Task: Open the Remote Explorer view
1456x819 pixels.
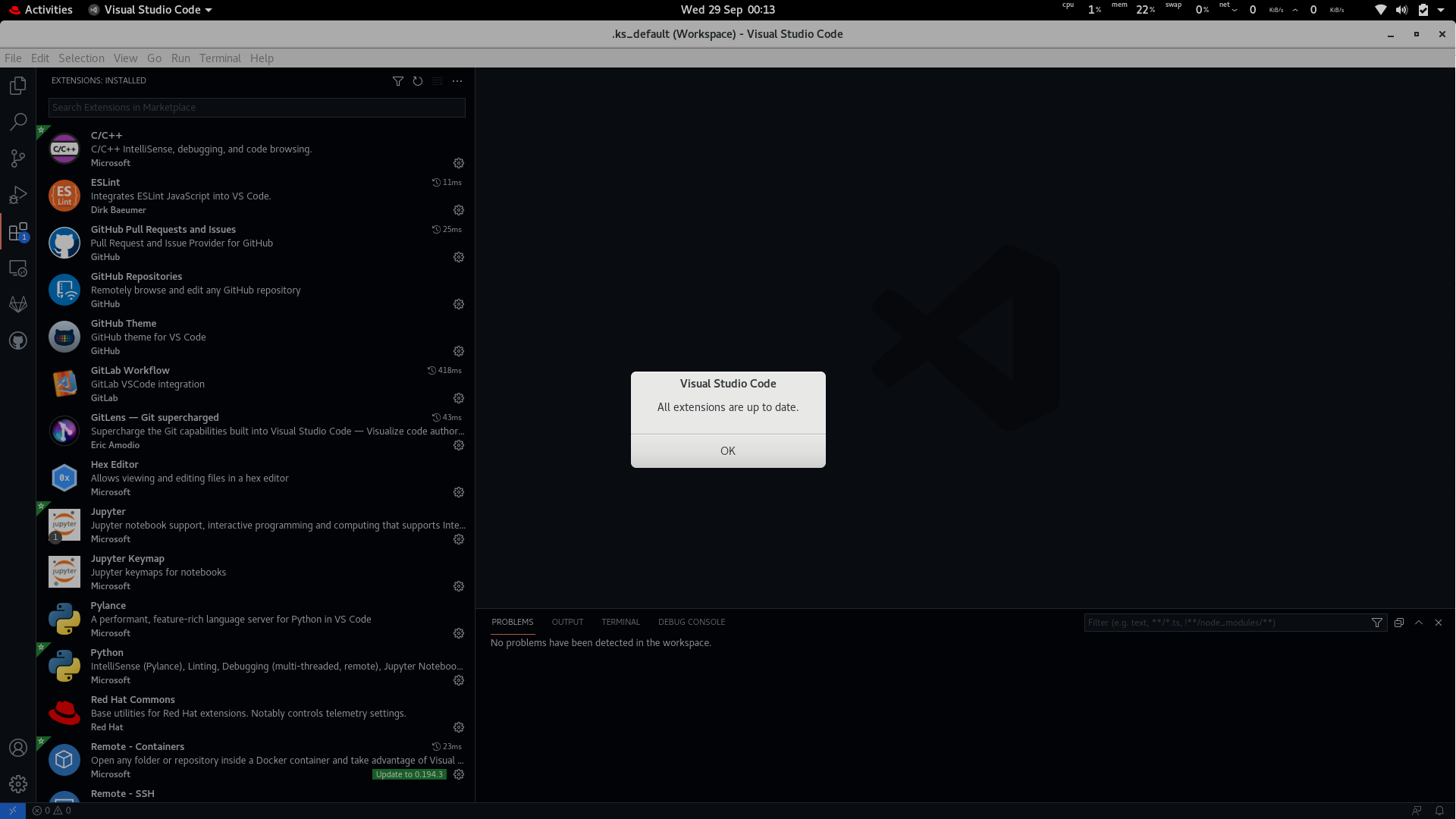Action: coord(17,268)
